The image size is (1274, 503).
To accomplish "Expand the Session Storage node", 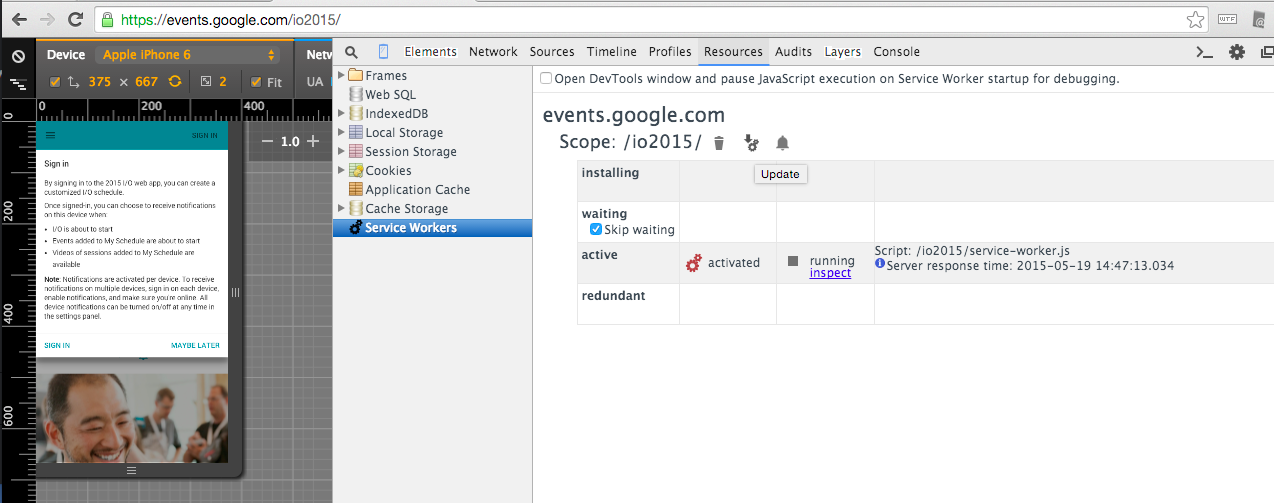I will [x=341, y=151].
